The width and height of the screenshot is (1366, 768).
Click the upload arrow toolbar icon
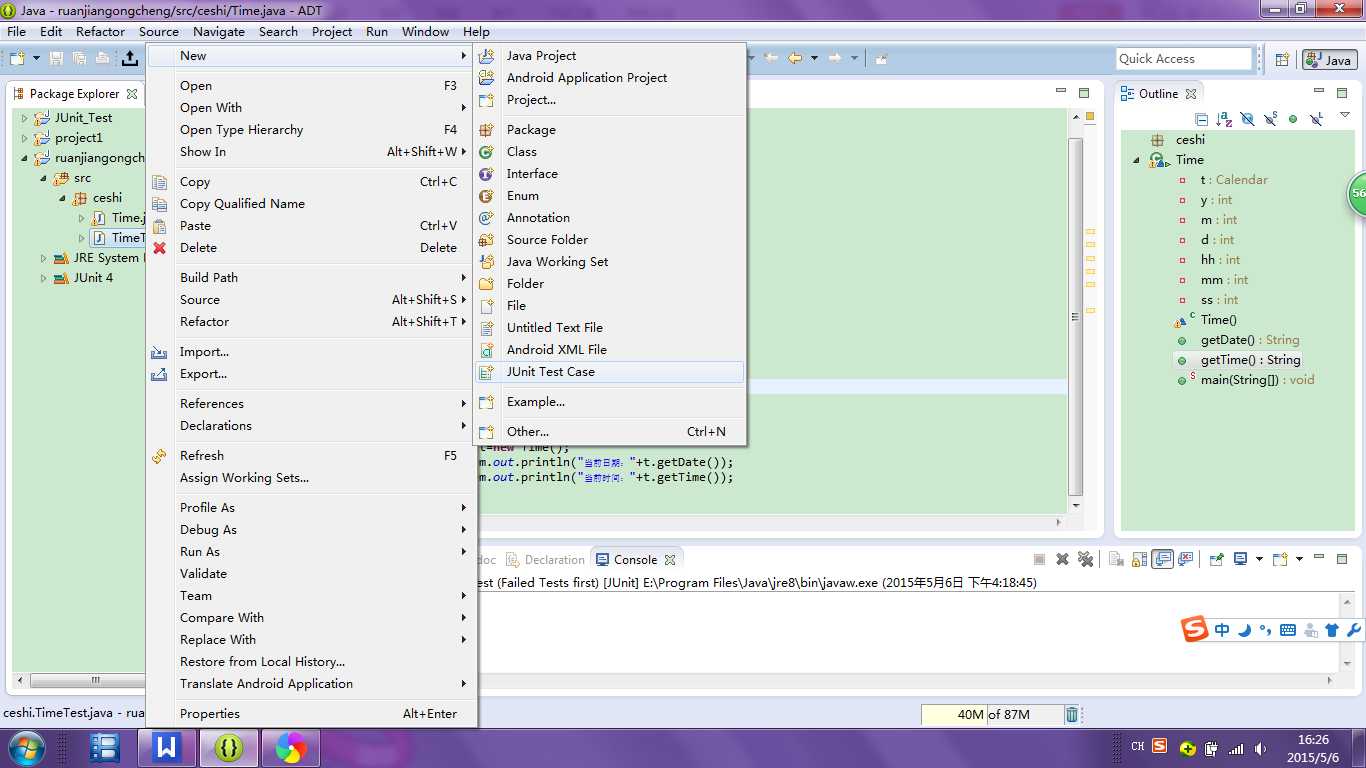(130, 59)
